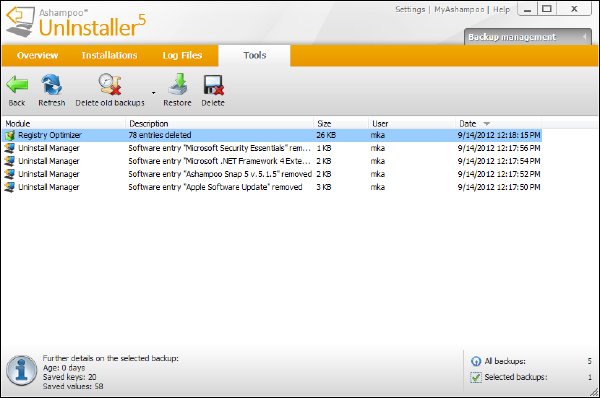Image resolution: width=600 pixels, height=398 pixels.
Task: Click the date 9/14/2012 12:17:50 PM
Action: click(499, 187)
